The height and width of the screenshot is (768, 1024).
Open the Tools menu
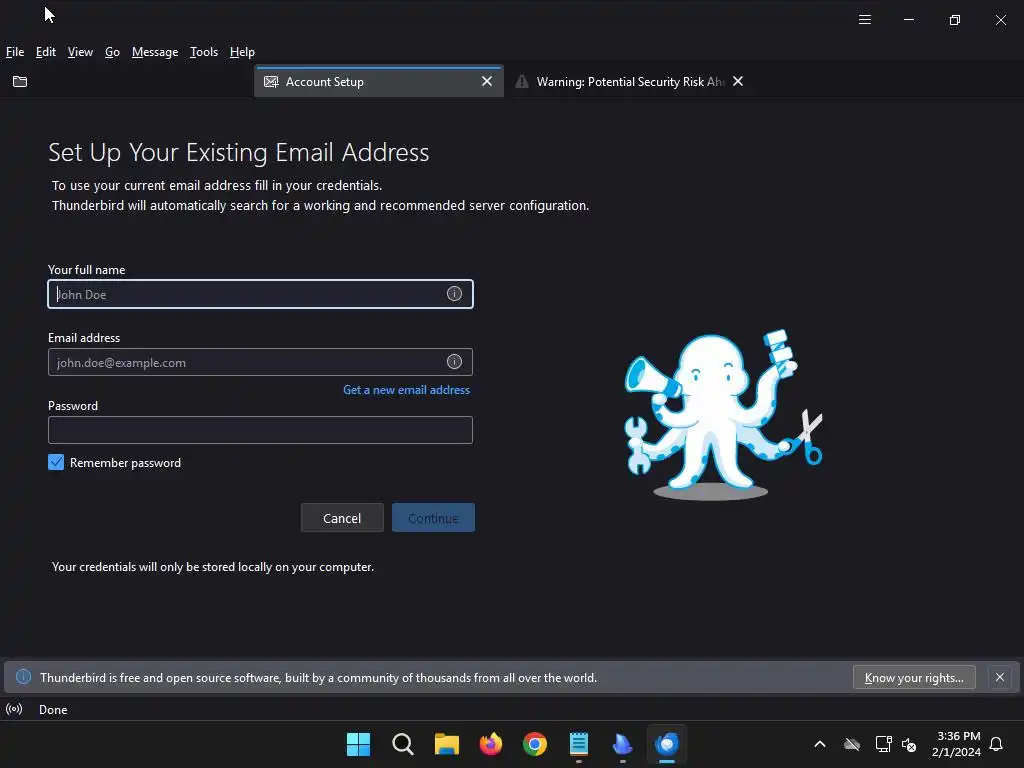coord(204,52)
